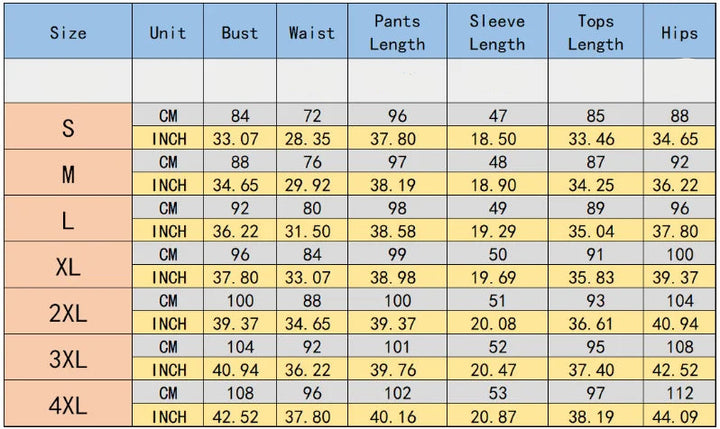Click the Size column header

click(67, 32)
